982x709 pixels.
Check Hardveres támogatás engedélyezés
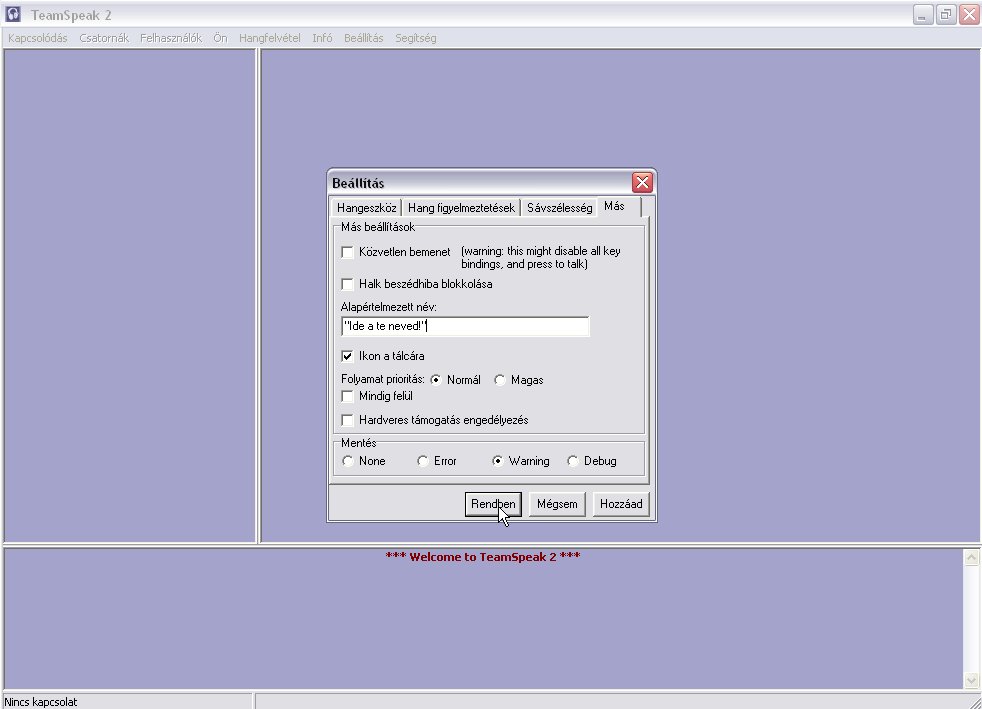348,420
